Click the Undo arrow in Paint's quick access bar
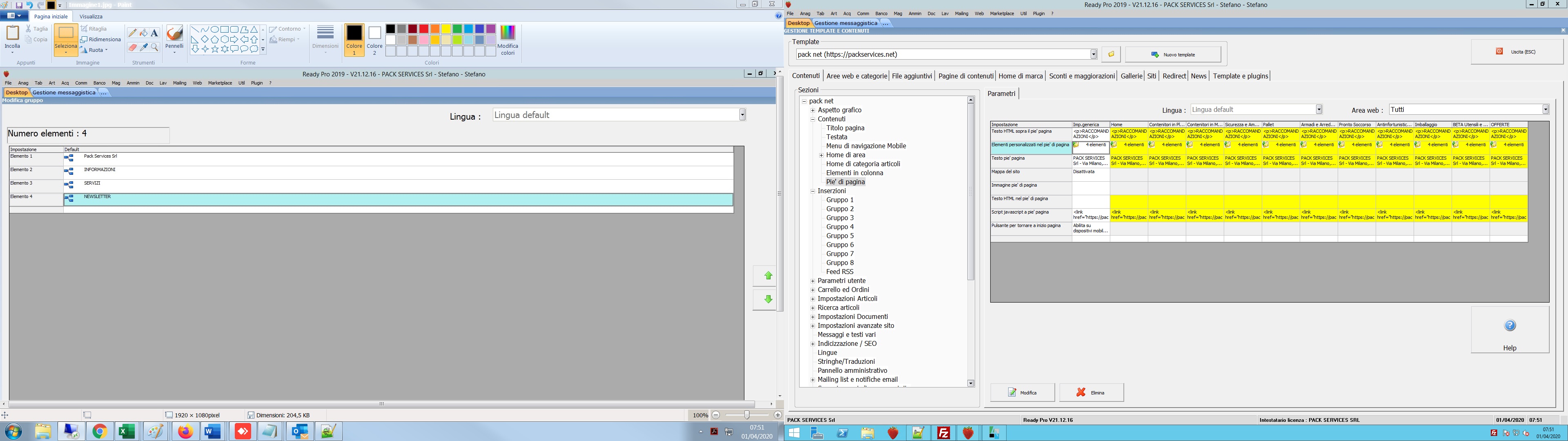This screenshot has height=441, width=1568. click(29, 5)
